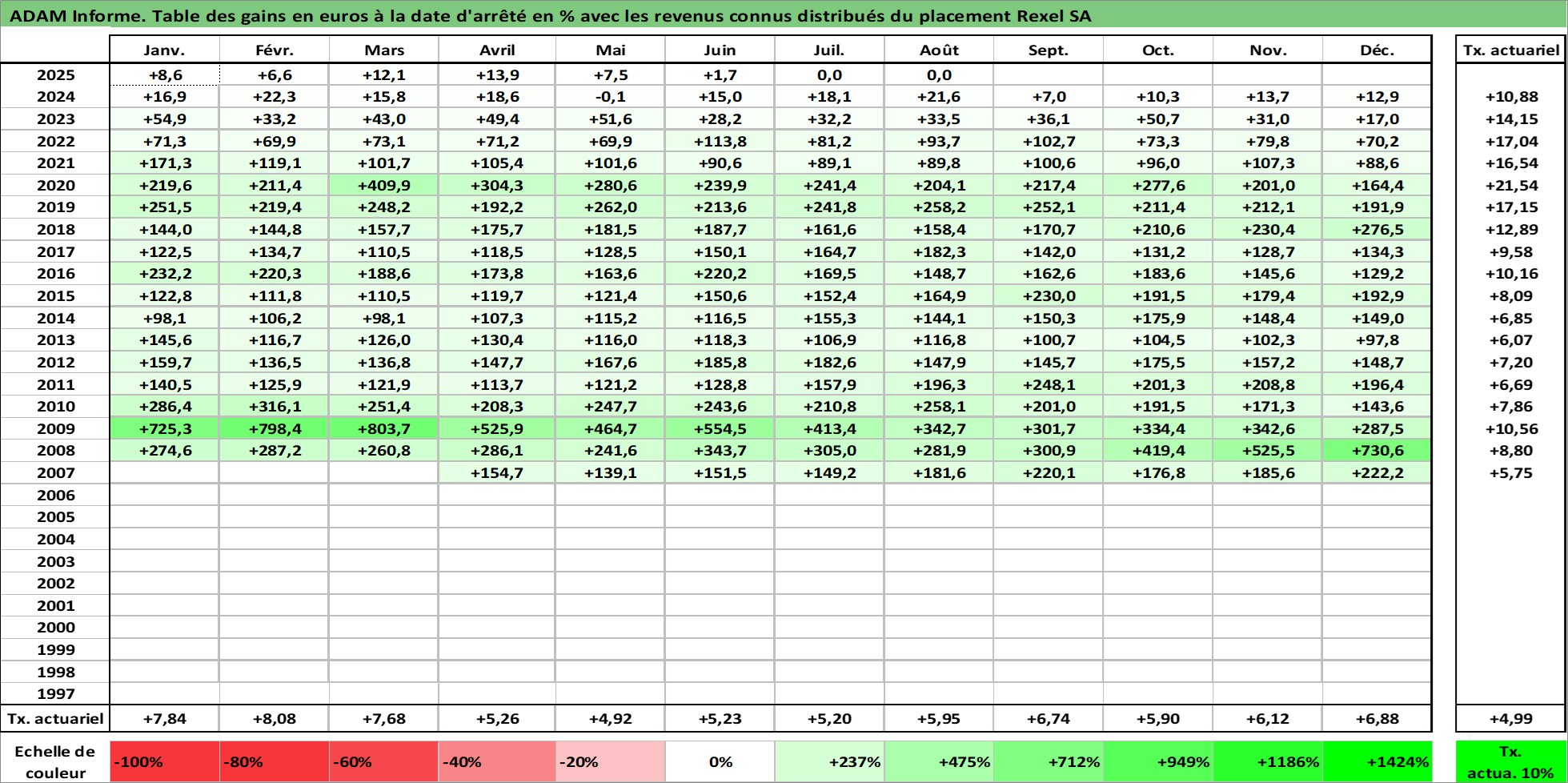Viewport: 1568px width, 783px height.
Task: Click the +7,84 January actuarial rate
Action: tap(164, 718)
